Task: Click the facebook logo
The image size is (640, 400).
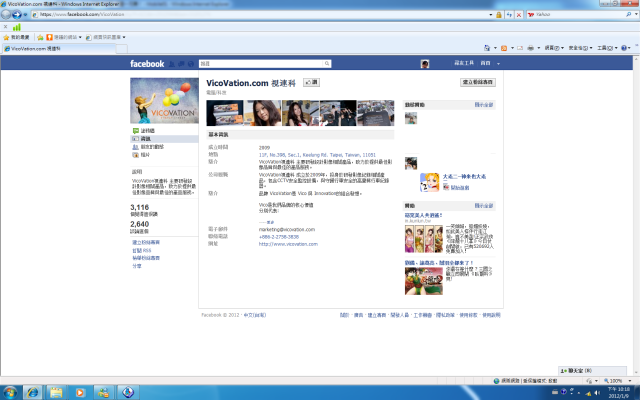Action: [x=147, y=64]
